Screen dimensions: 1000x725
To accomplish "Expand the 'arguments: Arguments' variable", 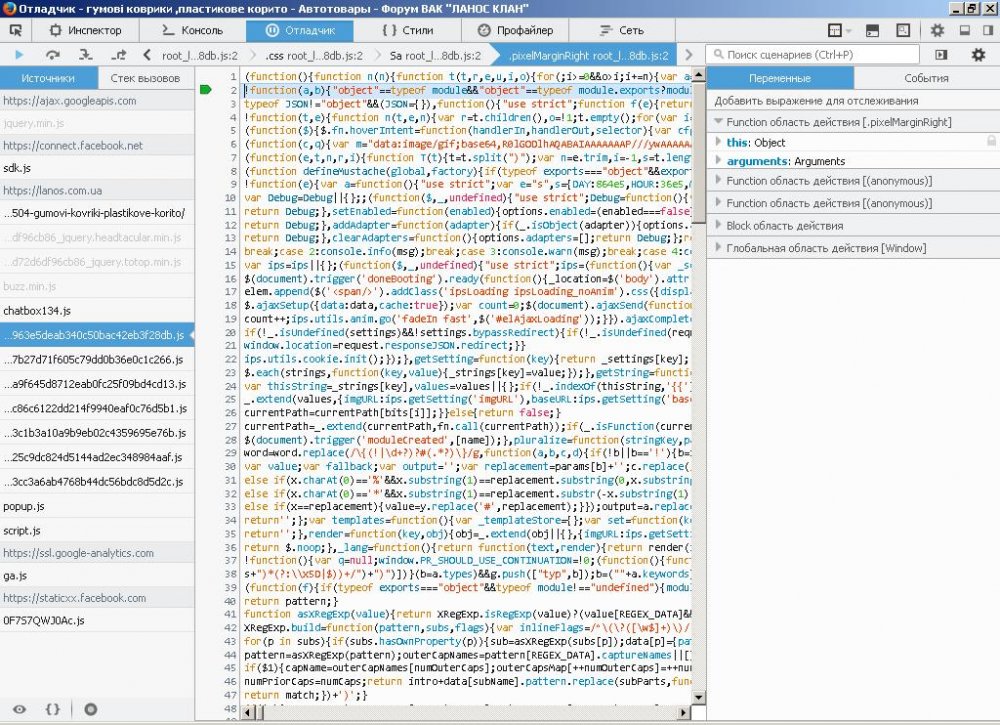I will 719,161.
